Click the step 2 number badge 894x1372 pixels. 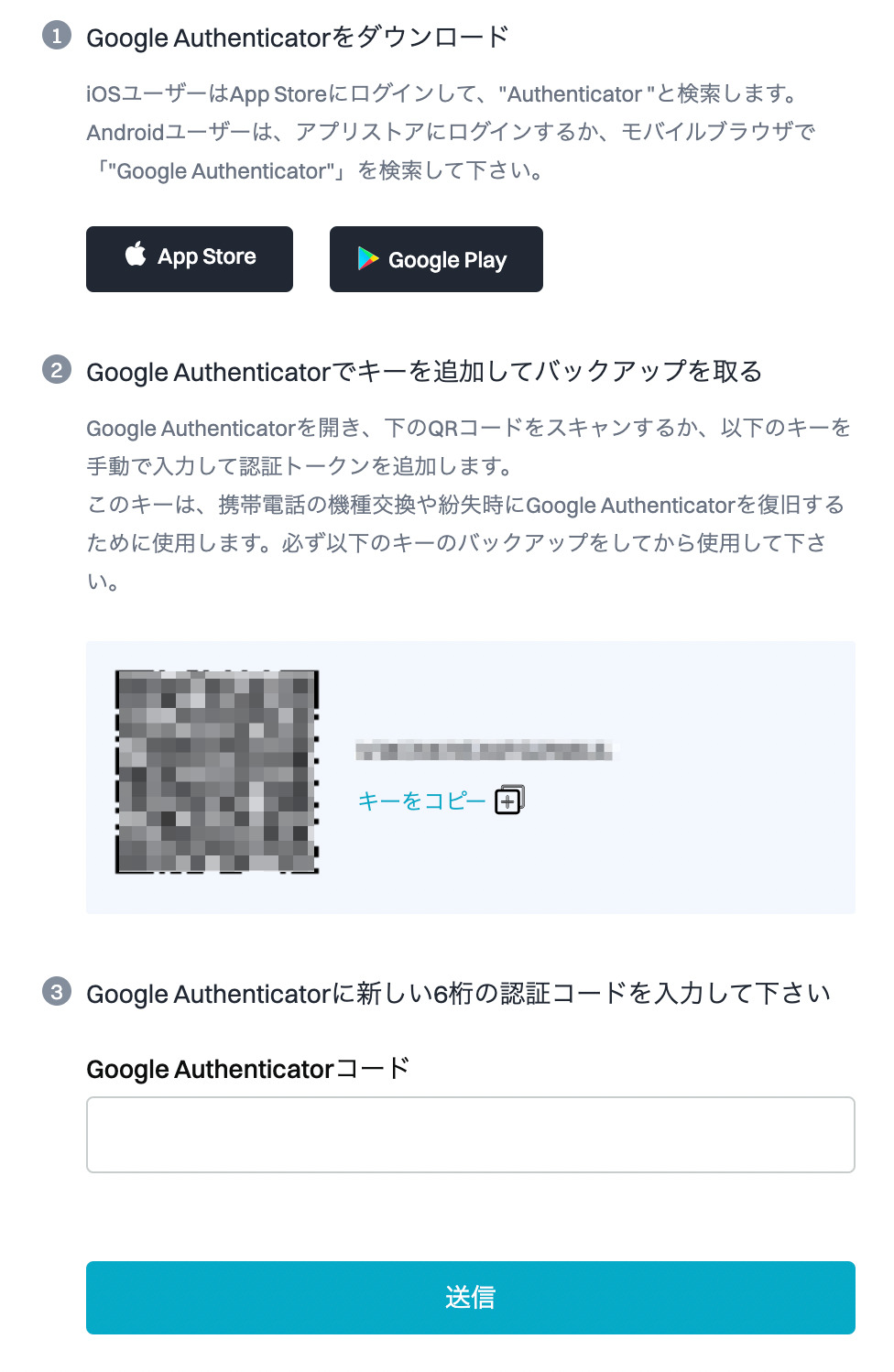tap(57, 370)
